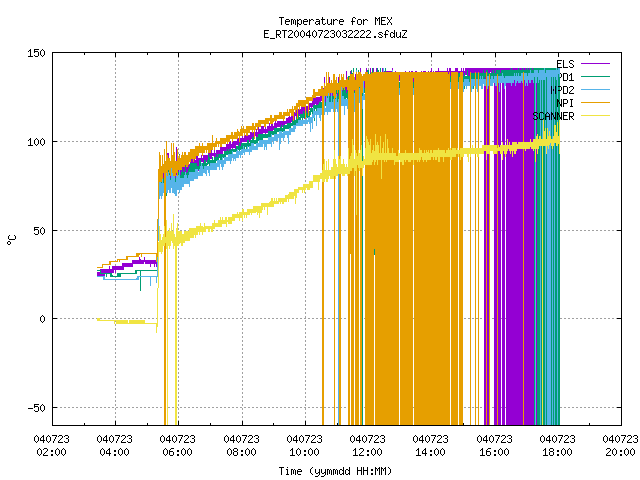Click the ELS legend label

(565, 64)
